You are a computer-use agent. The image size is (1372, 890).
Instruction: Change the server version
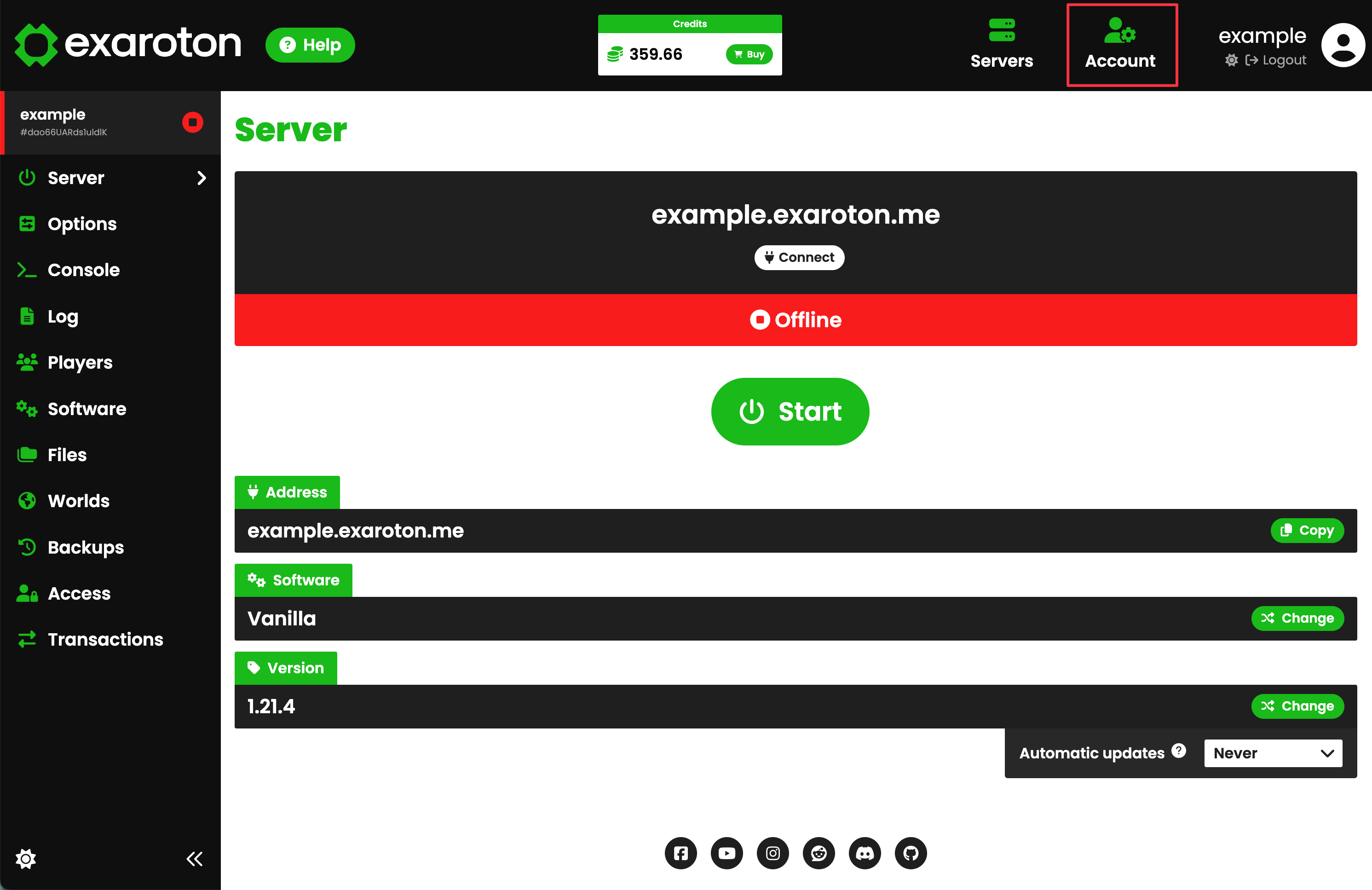pos(1297,706)
